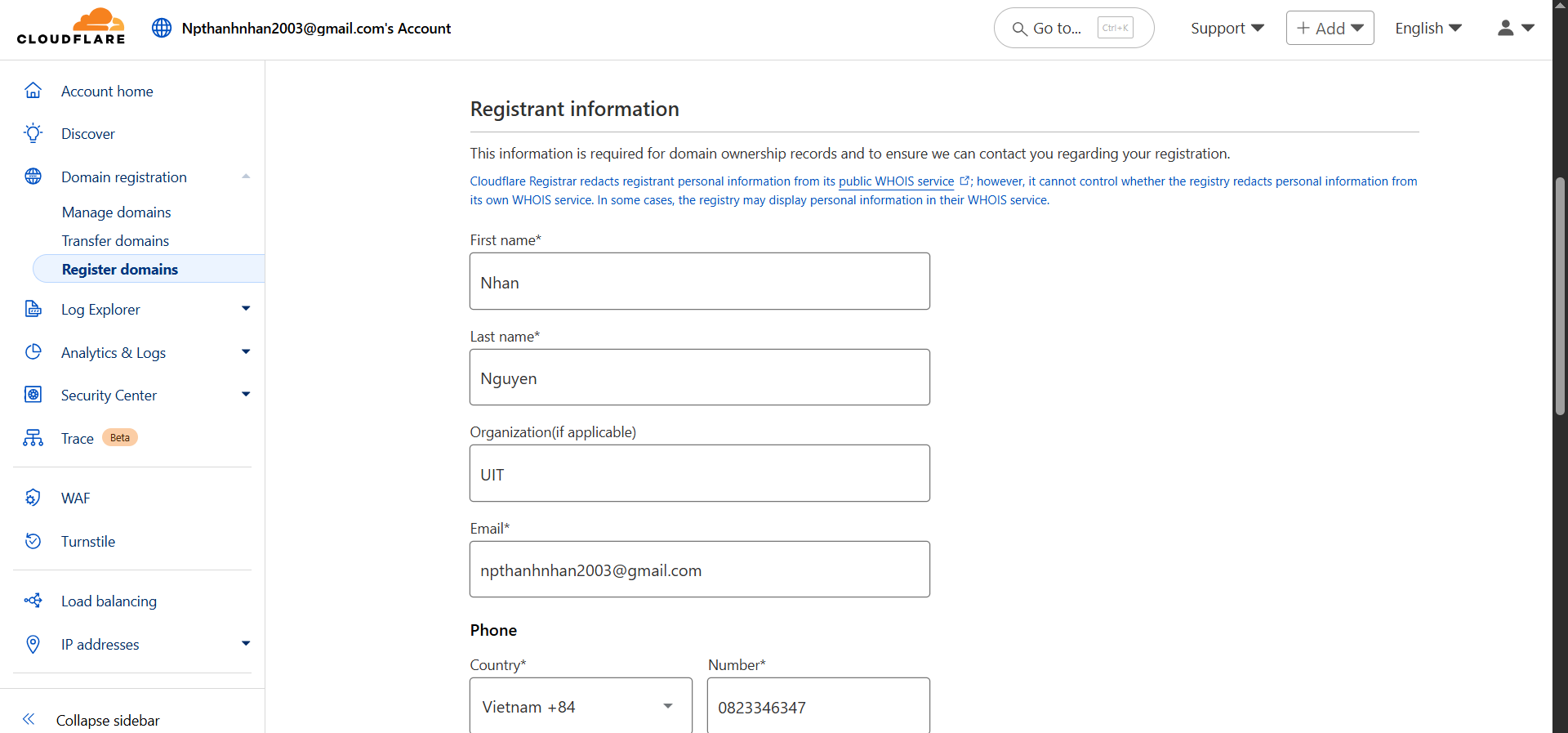Click the First name field
This screenshot has height=733, width=1568.
700,281
